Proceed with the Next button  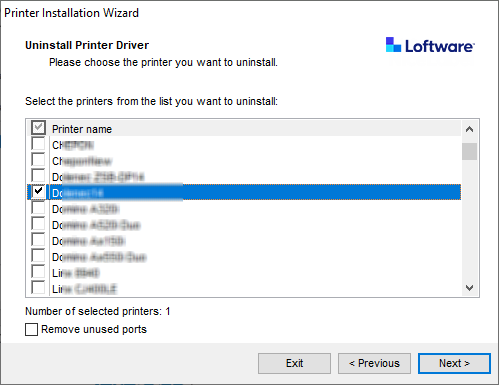click(454, 363)
